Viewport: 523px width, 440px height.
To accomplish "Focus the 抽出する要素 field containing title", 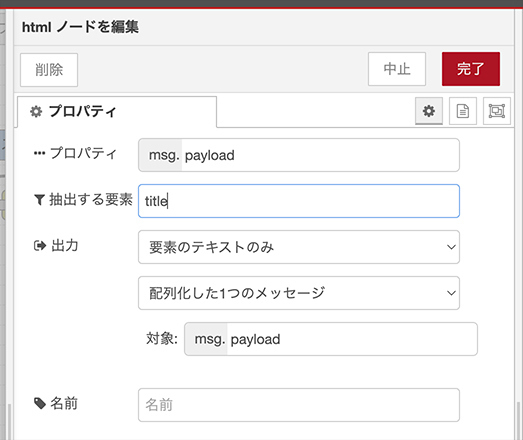I will click(299, 201).
